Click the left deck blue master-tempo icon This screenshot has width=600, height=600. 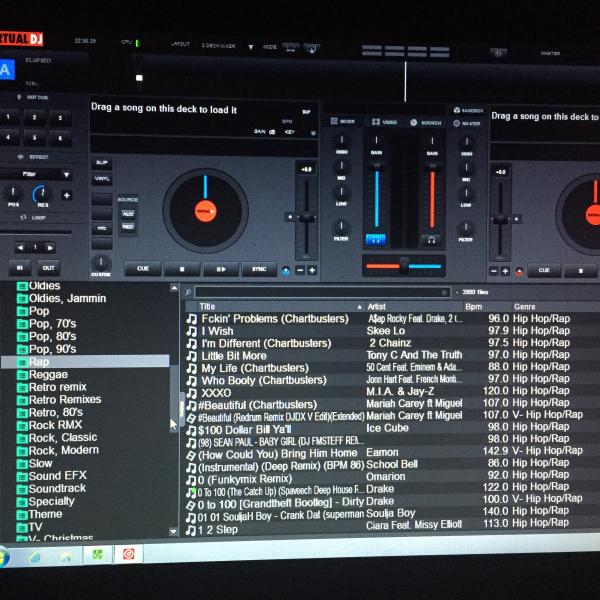pos(285,271)
